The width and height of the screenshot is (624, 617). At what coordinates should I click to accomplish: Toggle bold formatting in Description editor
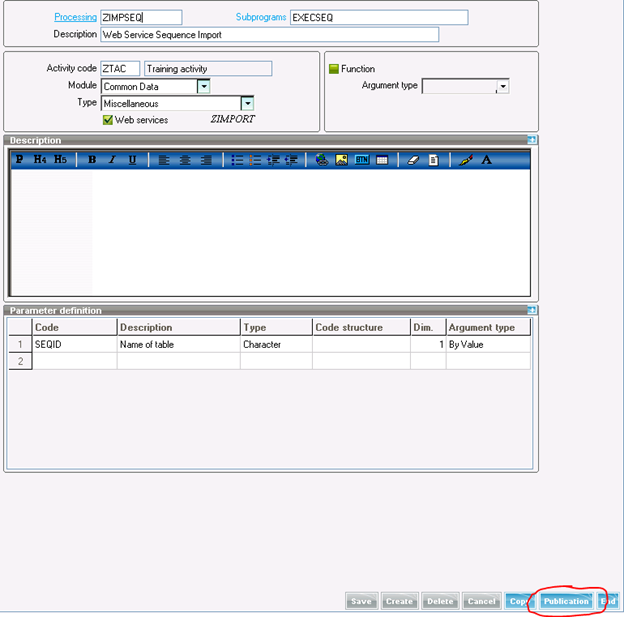92,160
